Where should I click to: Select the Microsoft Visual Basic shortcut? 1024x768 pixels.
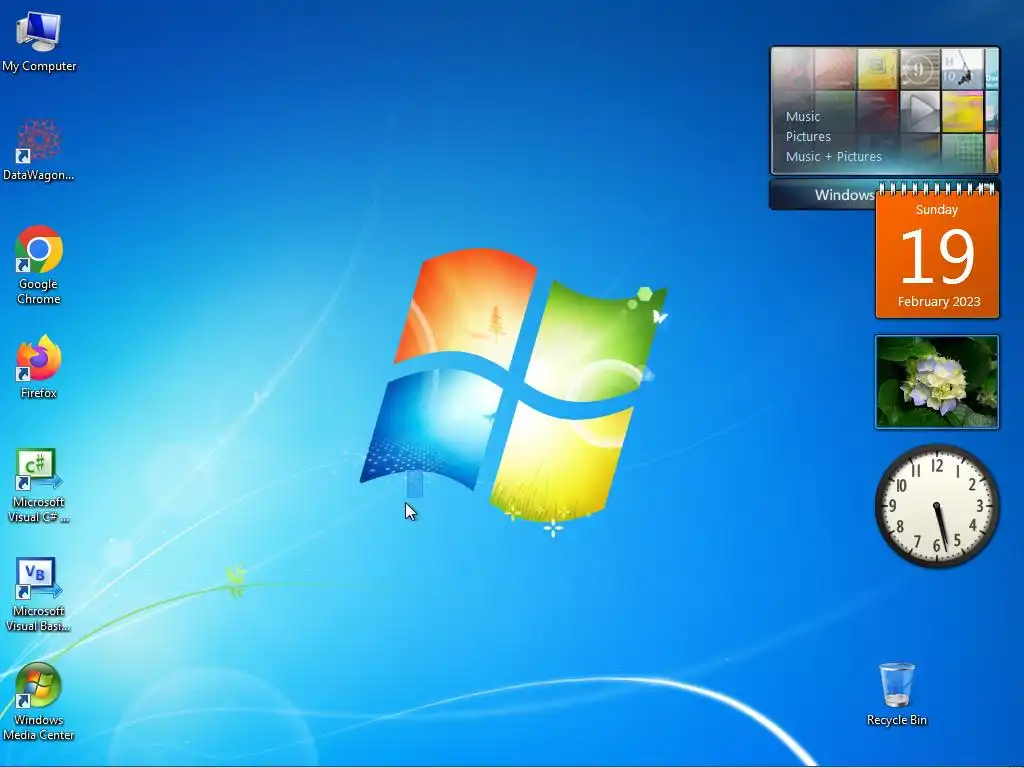pyautogui.click(x=39, y=595)
